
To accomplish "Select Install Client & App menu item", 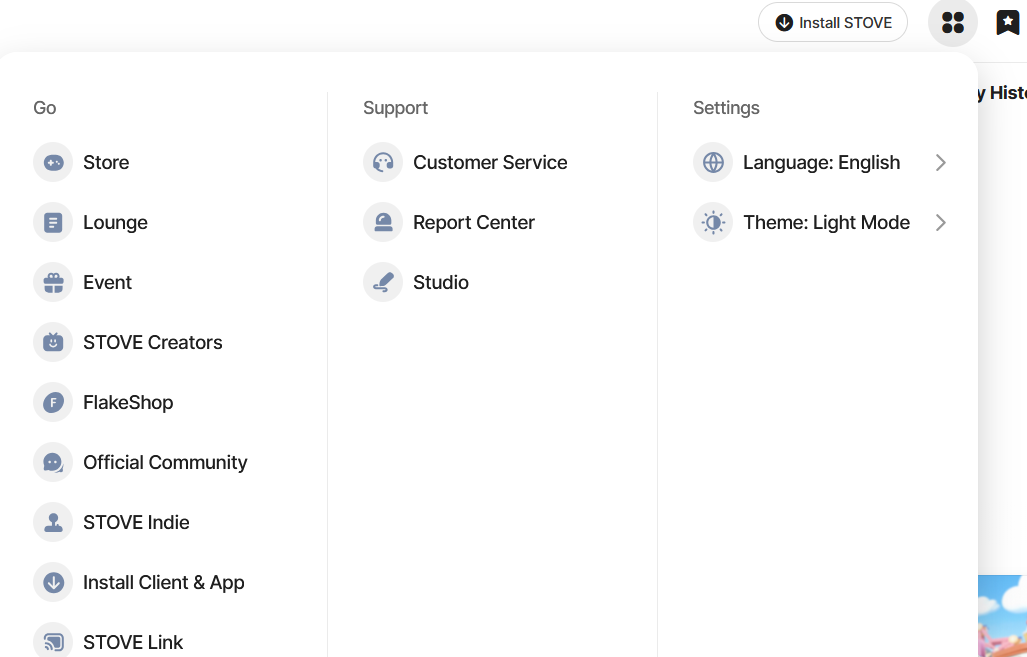I will tap(164, 582).
